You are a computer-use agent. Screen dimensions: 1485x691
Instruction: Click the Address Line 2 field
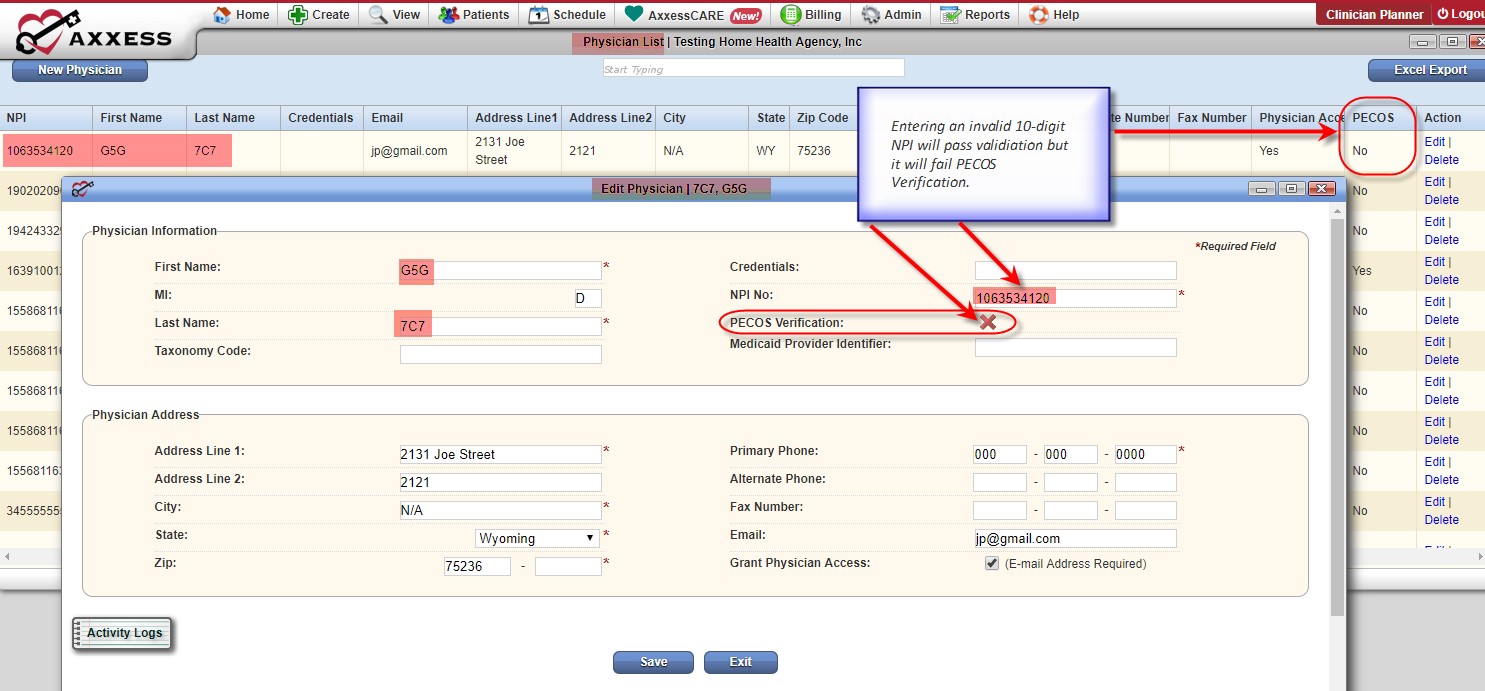click(x=500, y=482)
